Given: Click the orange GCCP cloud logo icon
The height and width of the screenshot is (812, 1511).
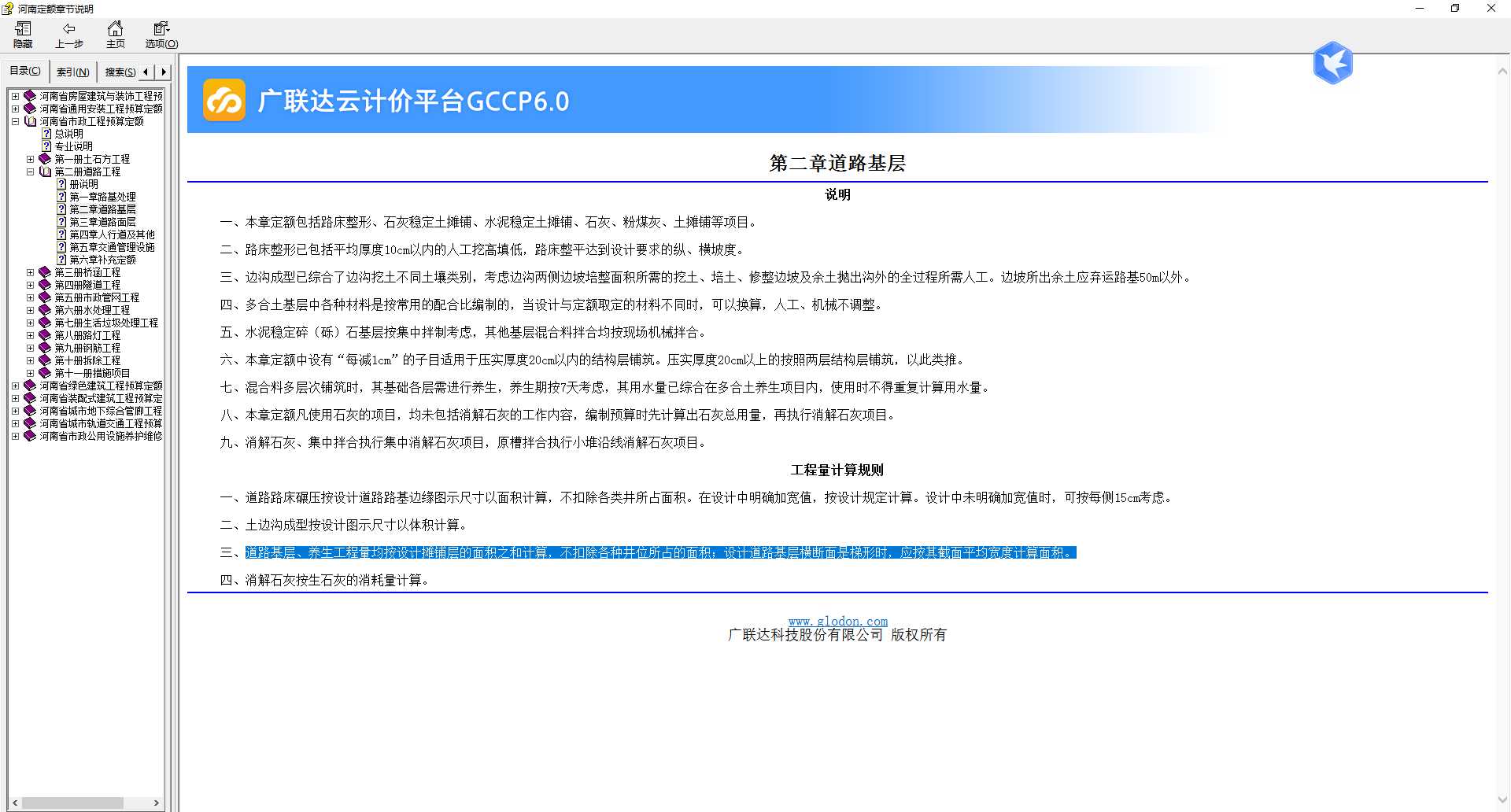Looking at the screenshot, I should (224, 101).
